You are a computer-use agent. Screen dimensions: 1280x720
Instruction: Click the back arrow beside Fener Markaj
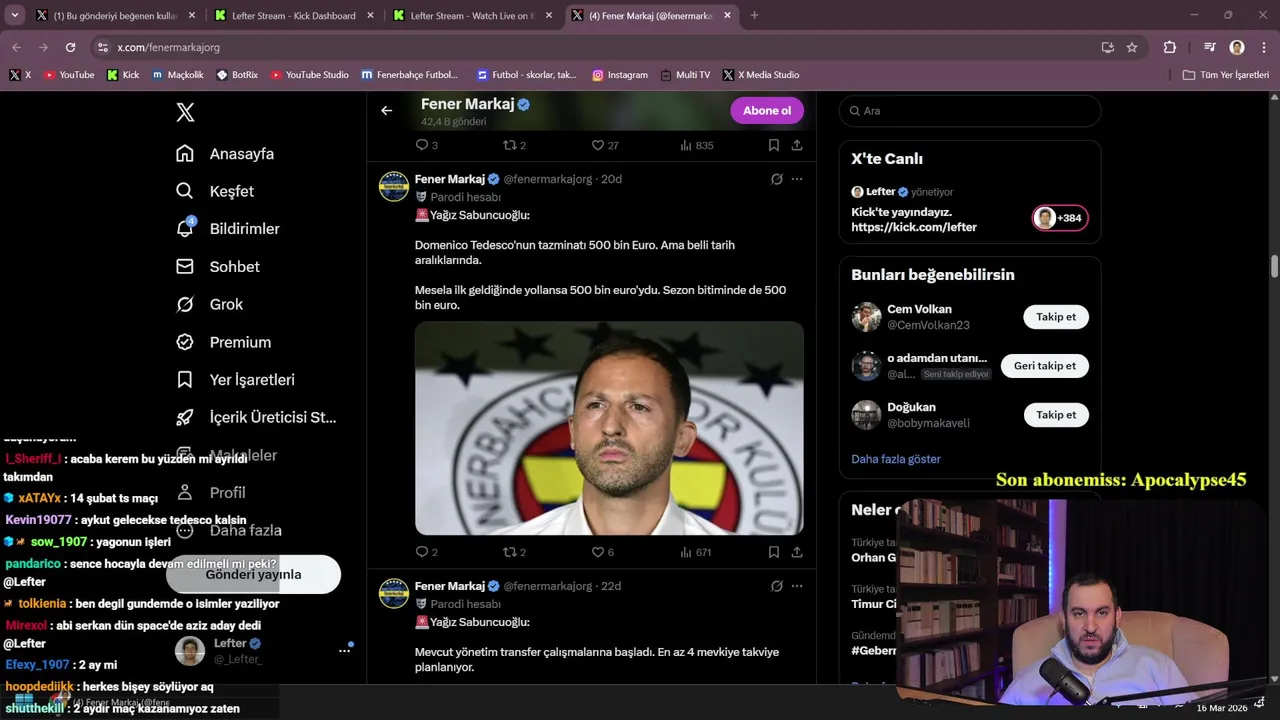[x=387, y=111]
